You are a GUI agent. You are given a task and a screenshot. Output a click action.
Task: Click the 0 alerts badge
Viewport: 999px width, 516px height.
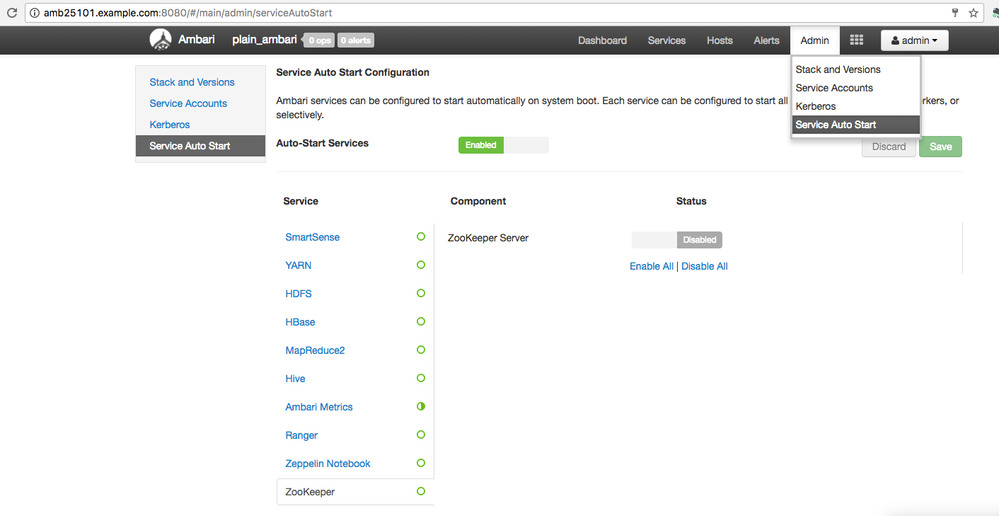(356, 41)
